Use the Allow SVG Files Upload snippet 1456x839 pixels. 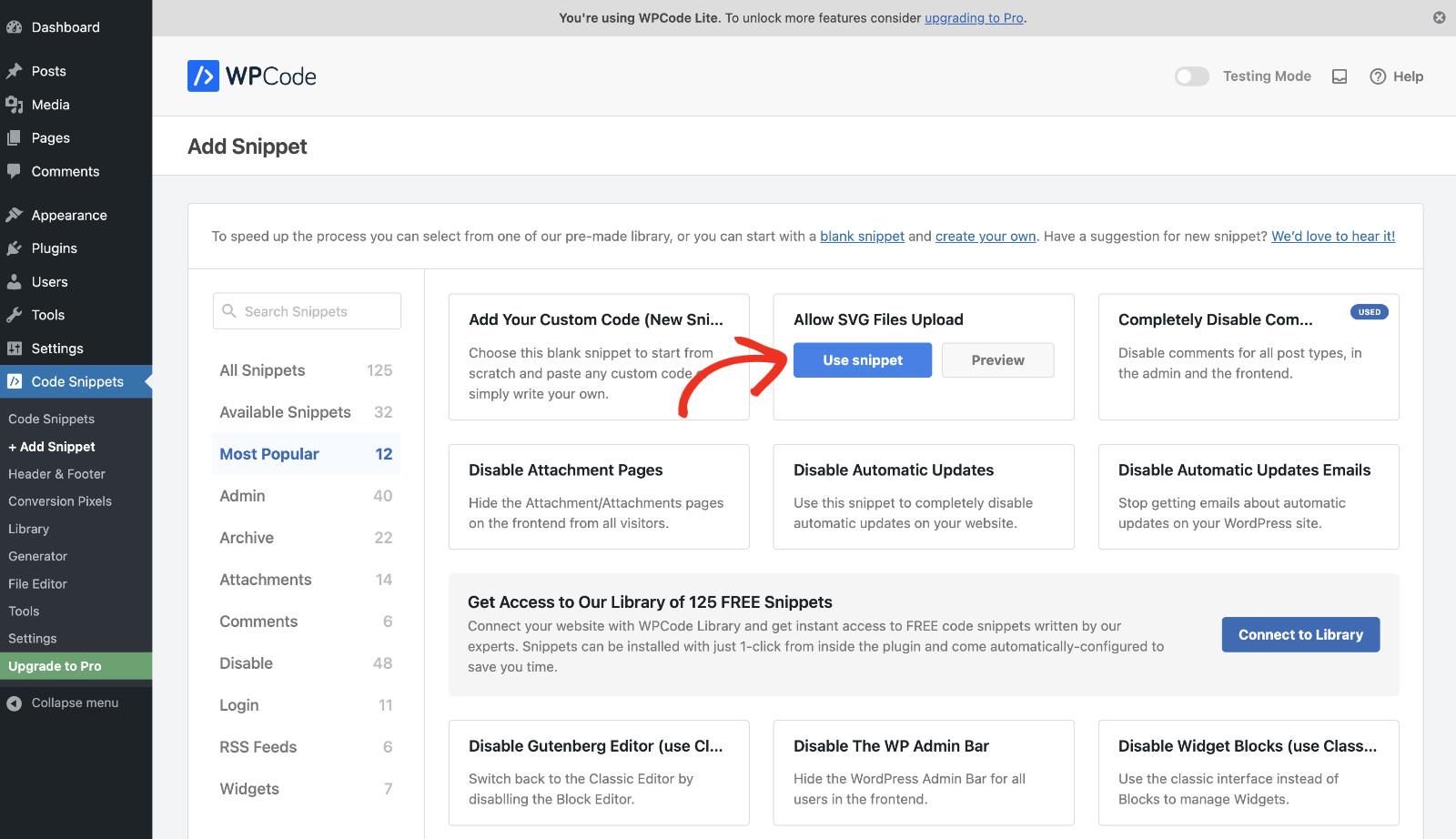coord(862,359)
